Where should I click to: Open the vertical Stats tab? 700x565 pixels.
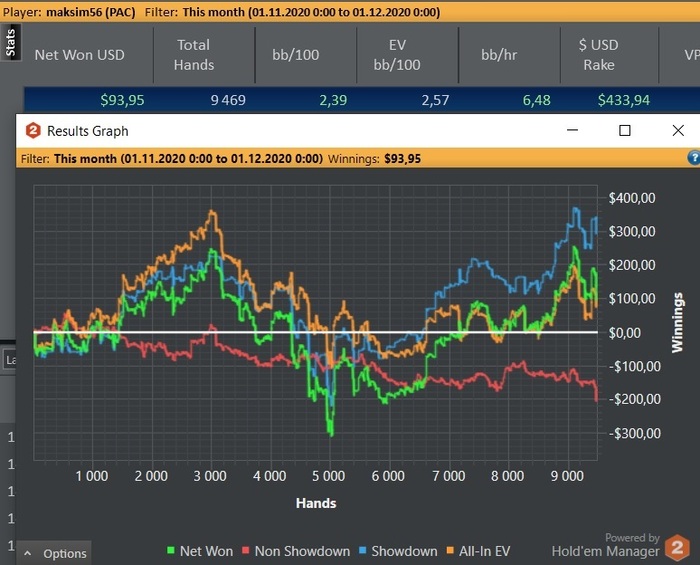10,42
